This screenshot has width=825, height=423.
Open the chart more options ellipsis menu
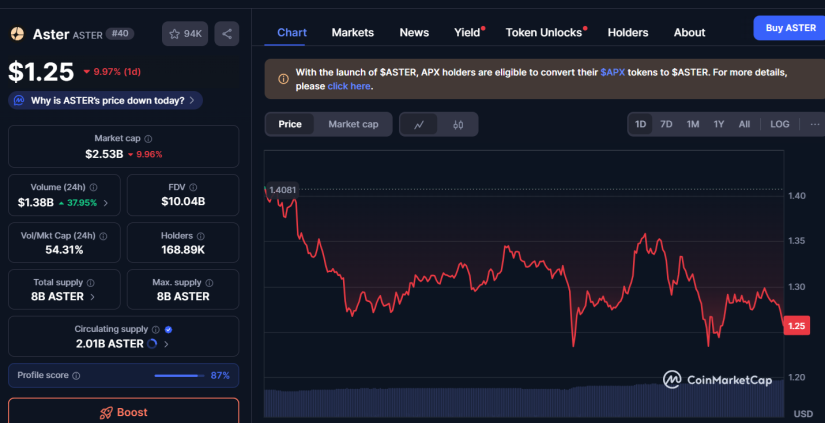pos(813,125)
